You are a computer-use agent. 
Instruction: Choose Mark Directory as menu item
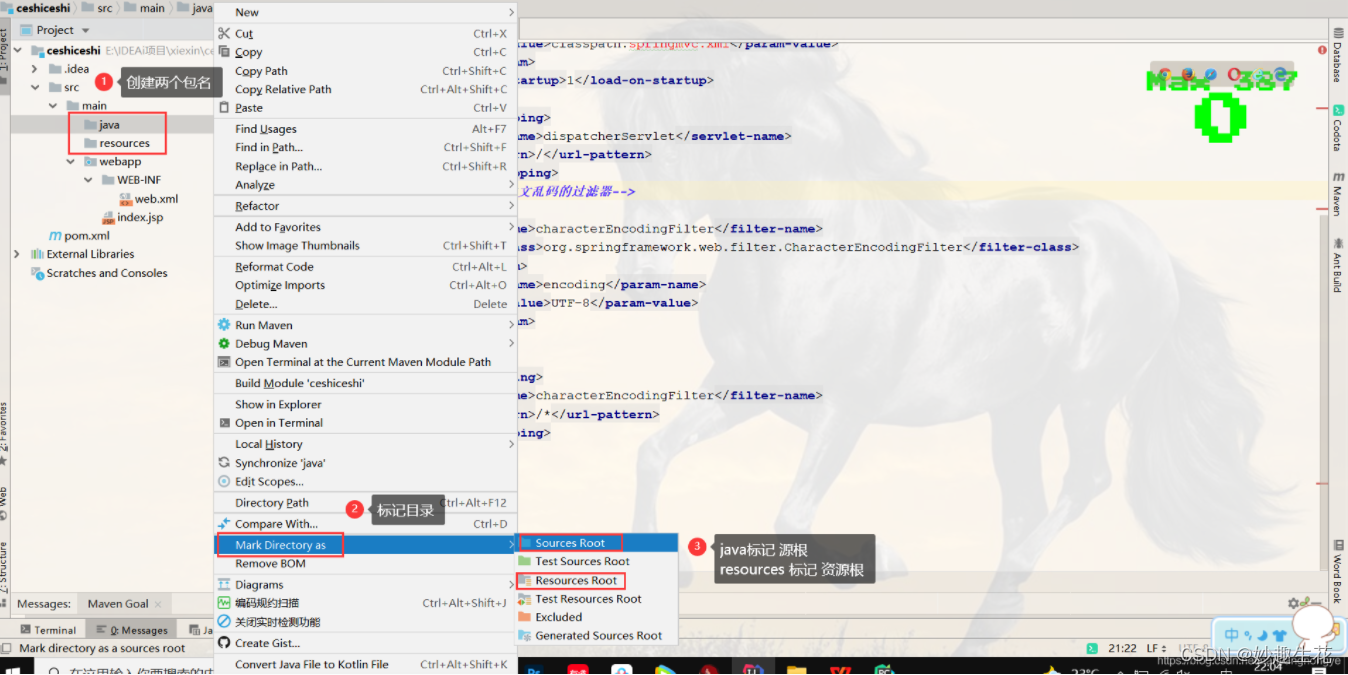(x=365, y=545)
